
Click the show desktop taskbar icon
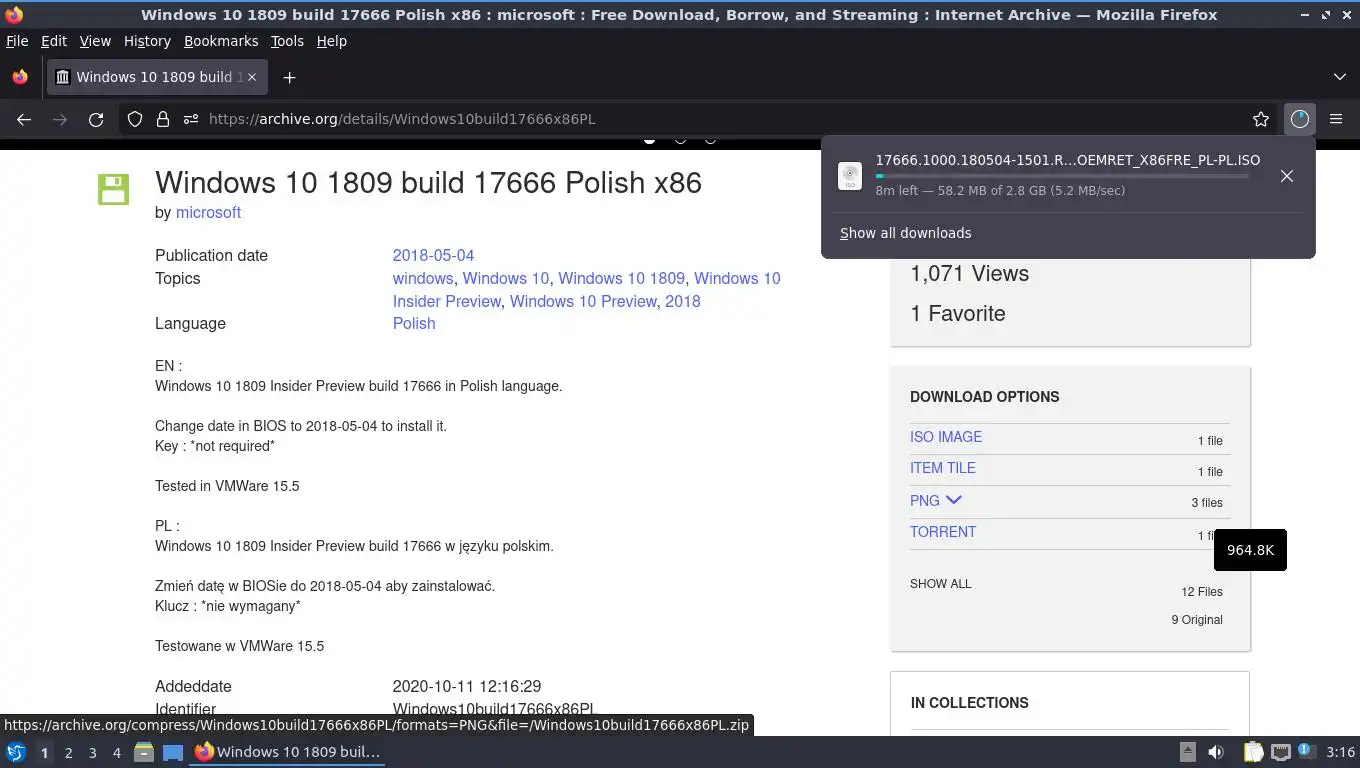pyautogui.click(x=173, y=752)
